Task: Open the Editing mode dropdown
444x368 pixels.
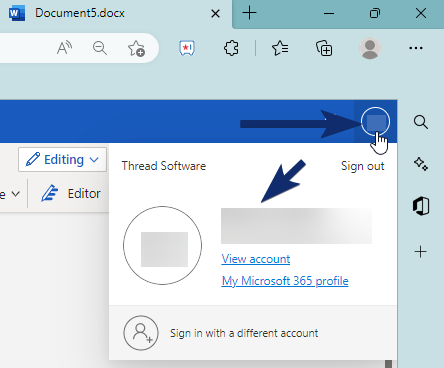Action: pos(62,160)
